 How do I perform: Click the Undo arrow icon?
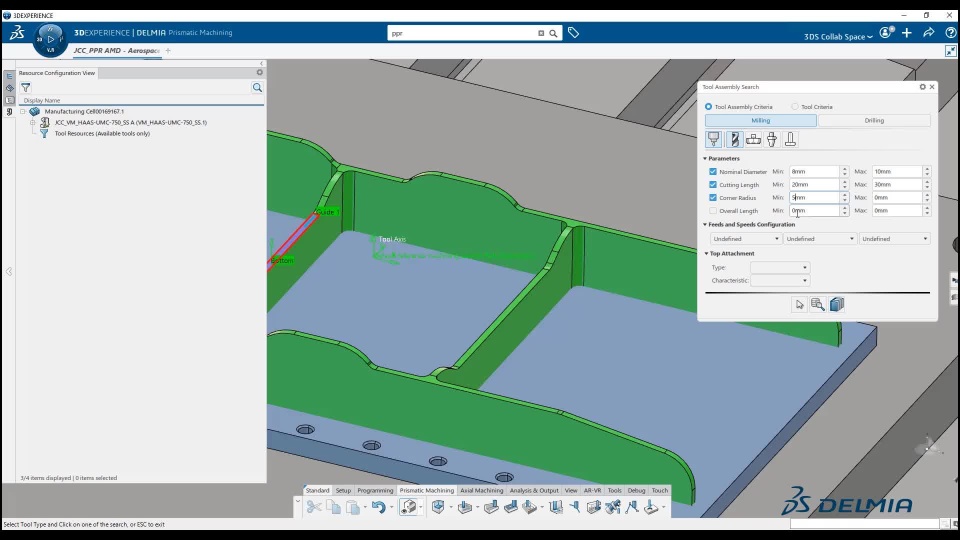378,507
